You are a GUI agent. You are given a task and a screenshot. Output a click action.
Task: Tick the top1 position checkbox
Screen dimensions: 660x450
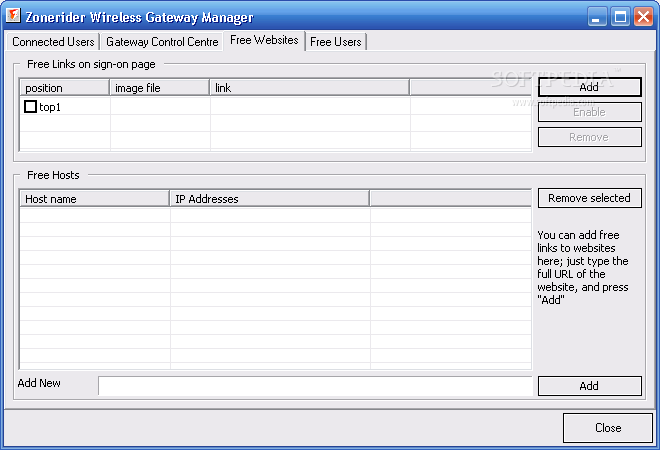(x=30, y=107)
